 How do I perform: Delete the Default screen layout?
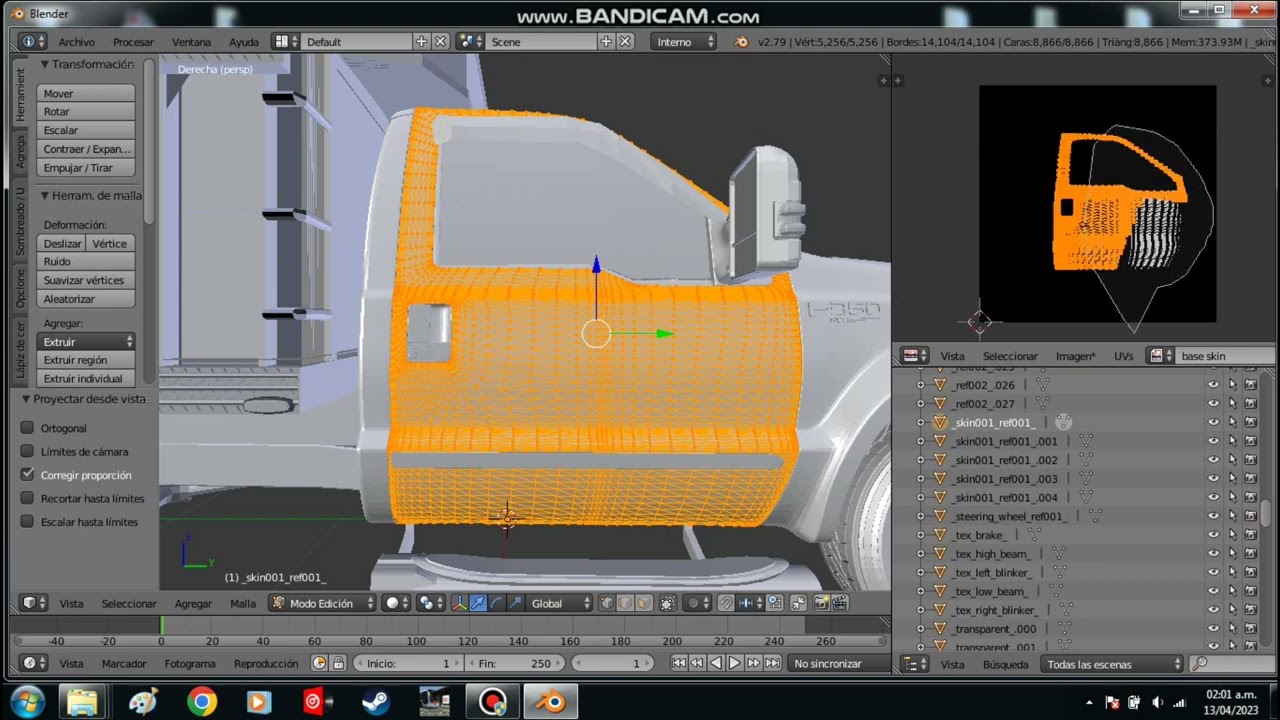(x=441, y=41)
